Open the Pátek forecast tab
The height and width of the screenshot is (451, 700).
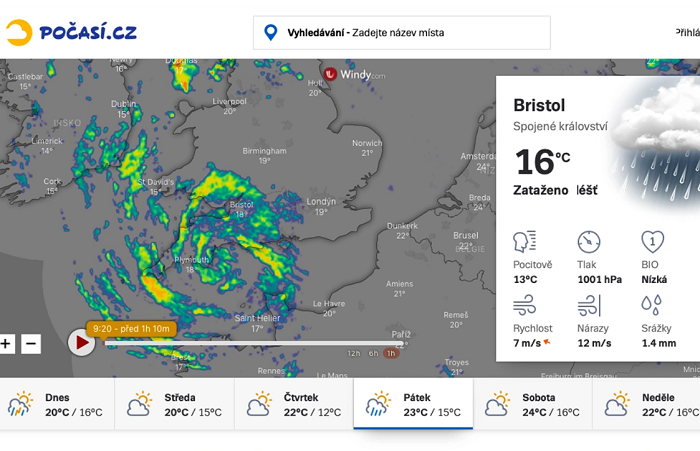[413, 404]
